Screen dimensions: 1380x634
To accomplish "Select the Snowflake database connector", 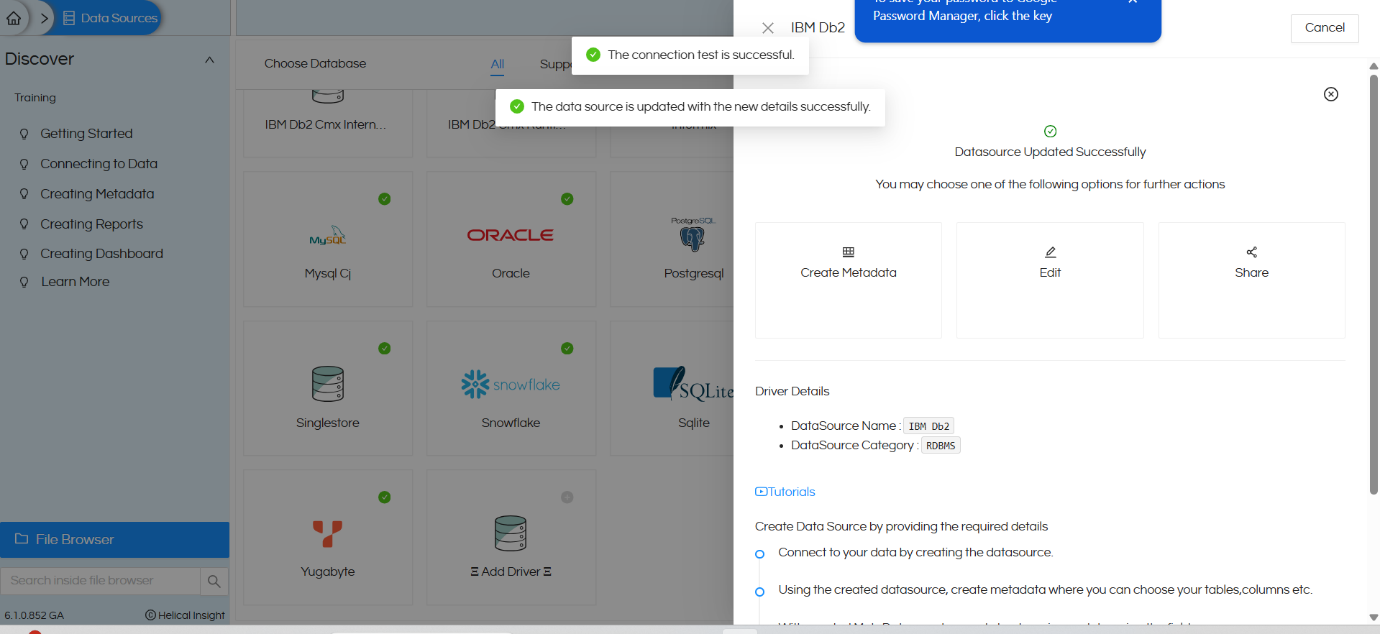I will pos(511,388).
